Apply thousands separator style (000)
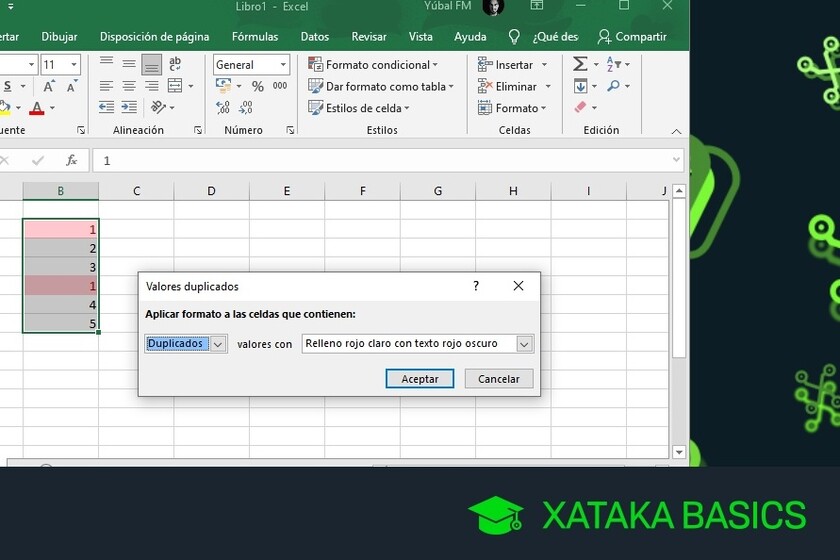This screenshot has height=560, width=840. tap(280, 86)
